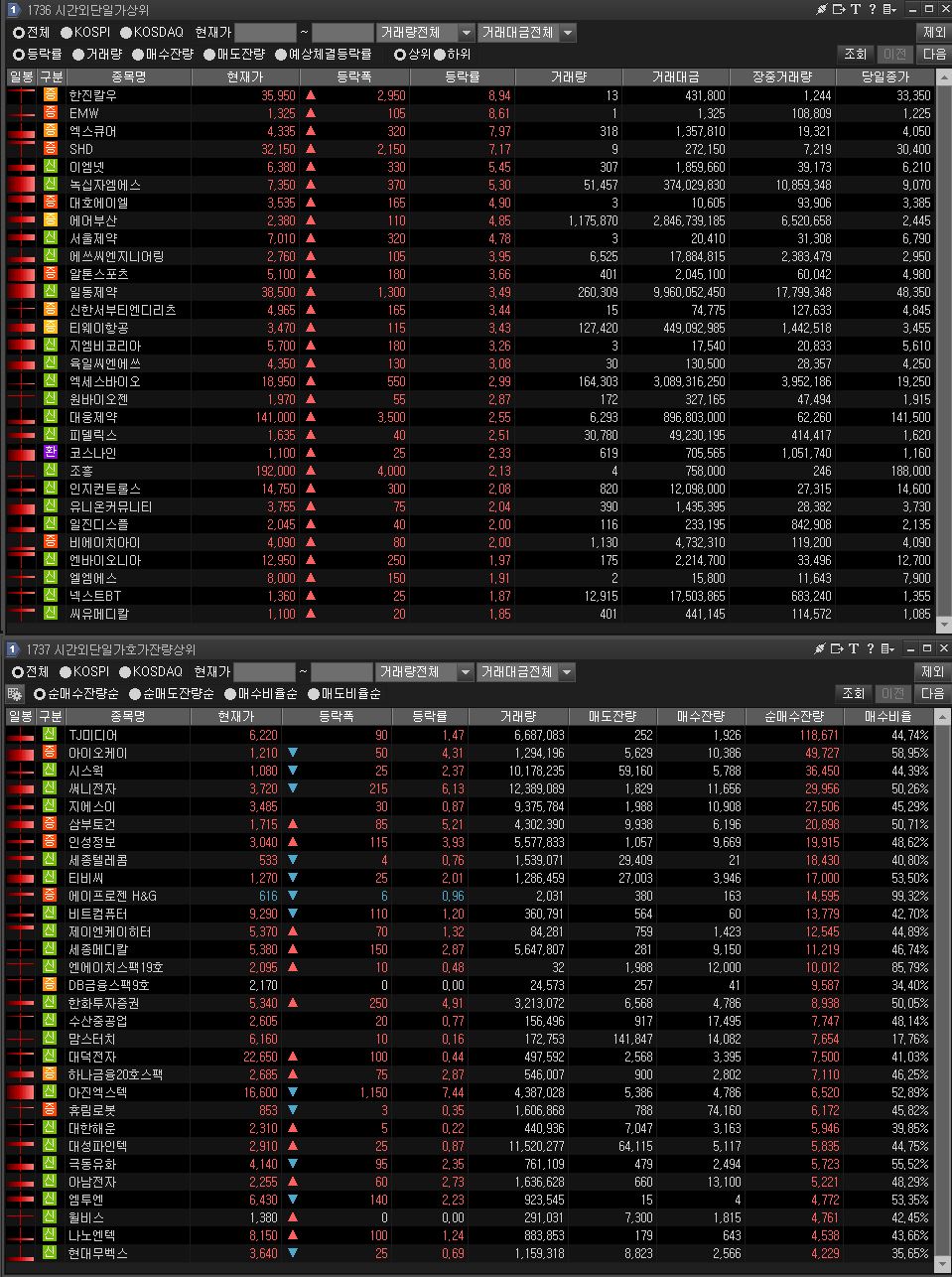This screenshot has height=1277, width=952.
Task: Click the 증 badge next to 아이오케이
Action: (x=51, y=753)
